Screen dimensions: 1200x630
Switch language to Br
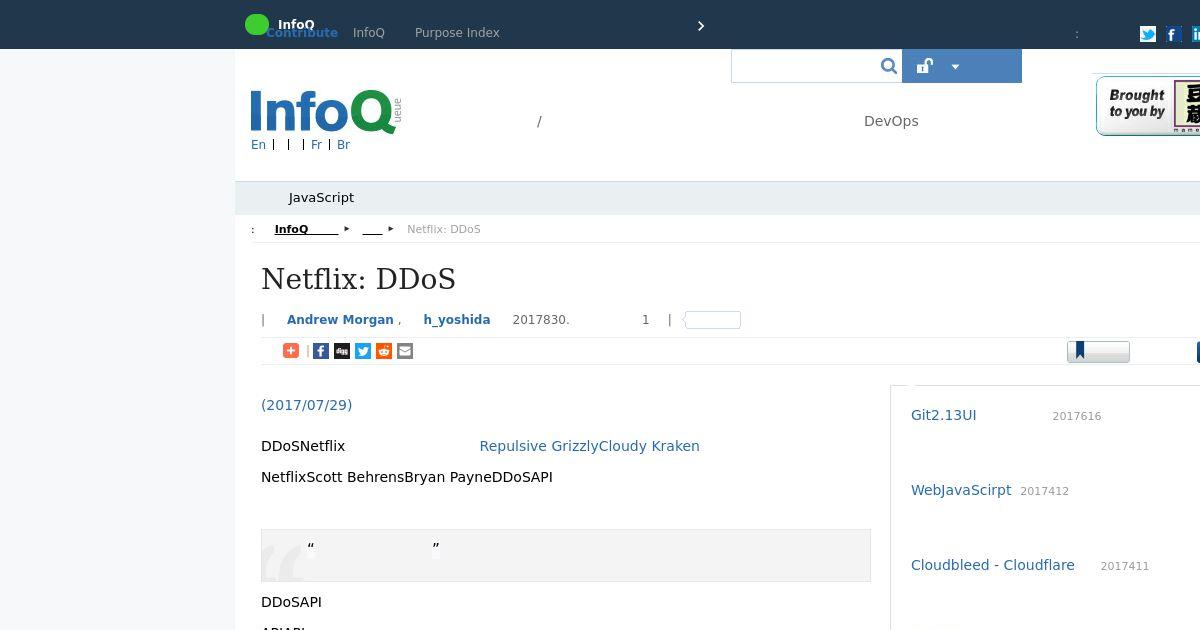[343, 145]
